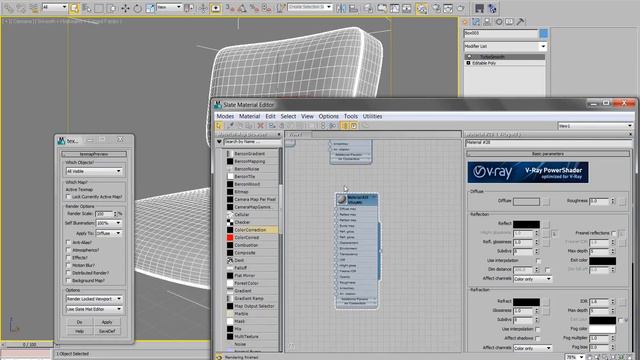Toggle the Angle Snap icon
Image resolution: width=640 pixels, height=360 pixels.
242,8
